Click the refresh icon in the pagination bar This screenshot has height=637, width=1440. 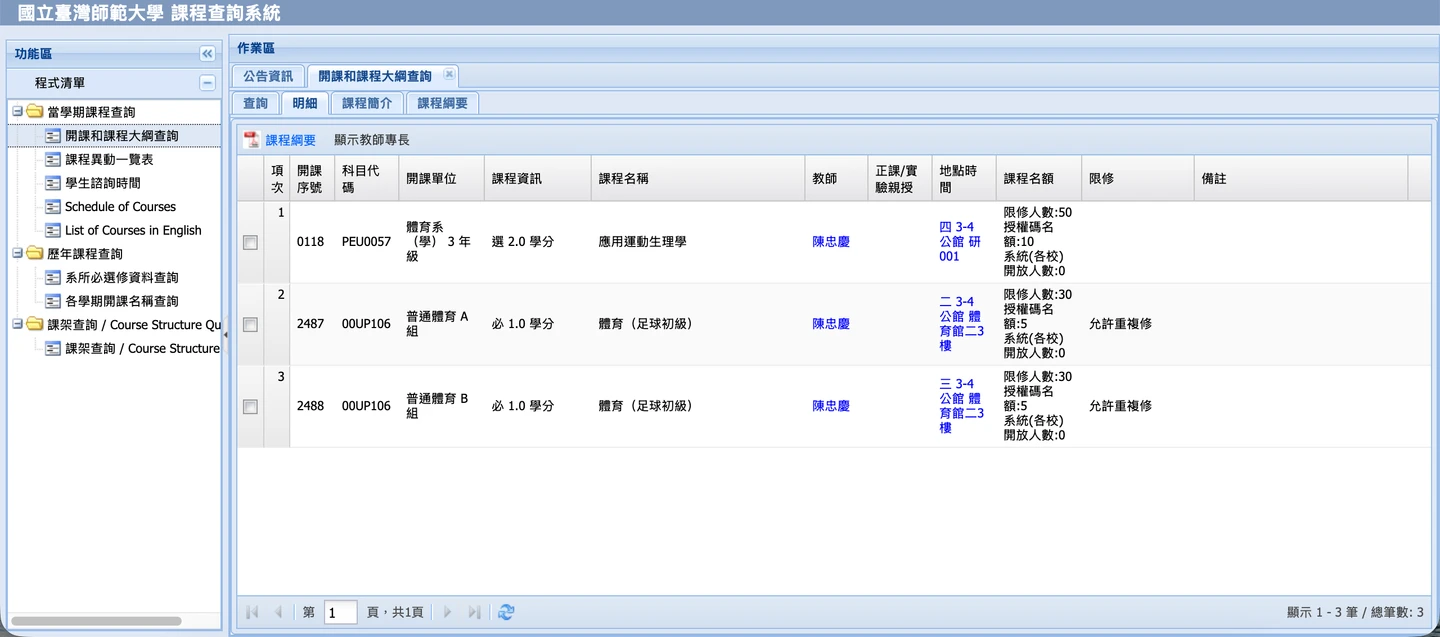pyautogui.click(x=506, y=612)
